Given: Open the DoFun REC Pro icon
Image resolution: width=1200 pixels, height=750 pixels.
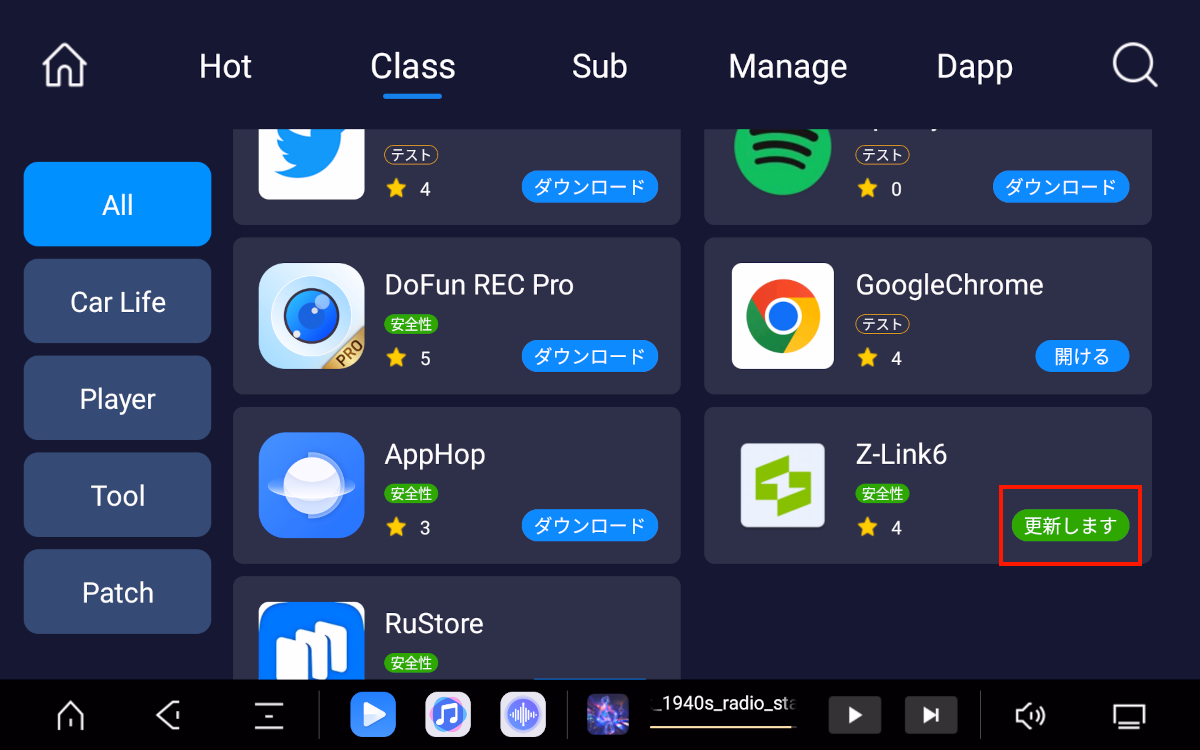Looking at the screenshot, I should 311,316.
